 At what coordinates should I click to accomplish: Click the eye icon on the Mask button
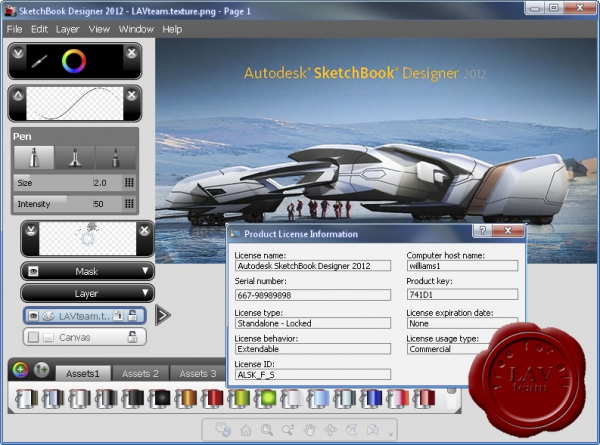[34, 272]
